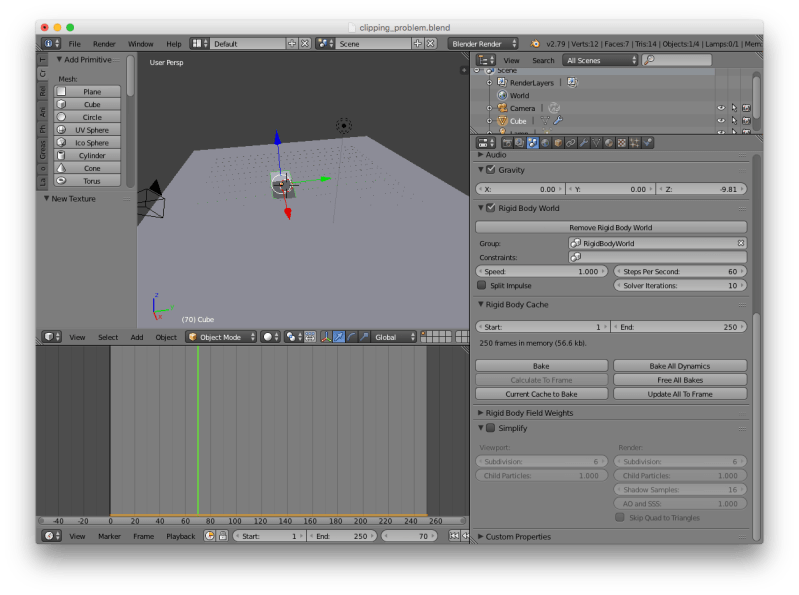
Task: Click the wrench modifier icon on Cube row
Action: pyautogui.click(x=558, y=121)
